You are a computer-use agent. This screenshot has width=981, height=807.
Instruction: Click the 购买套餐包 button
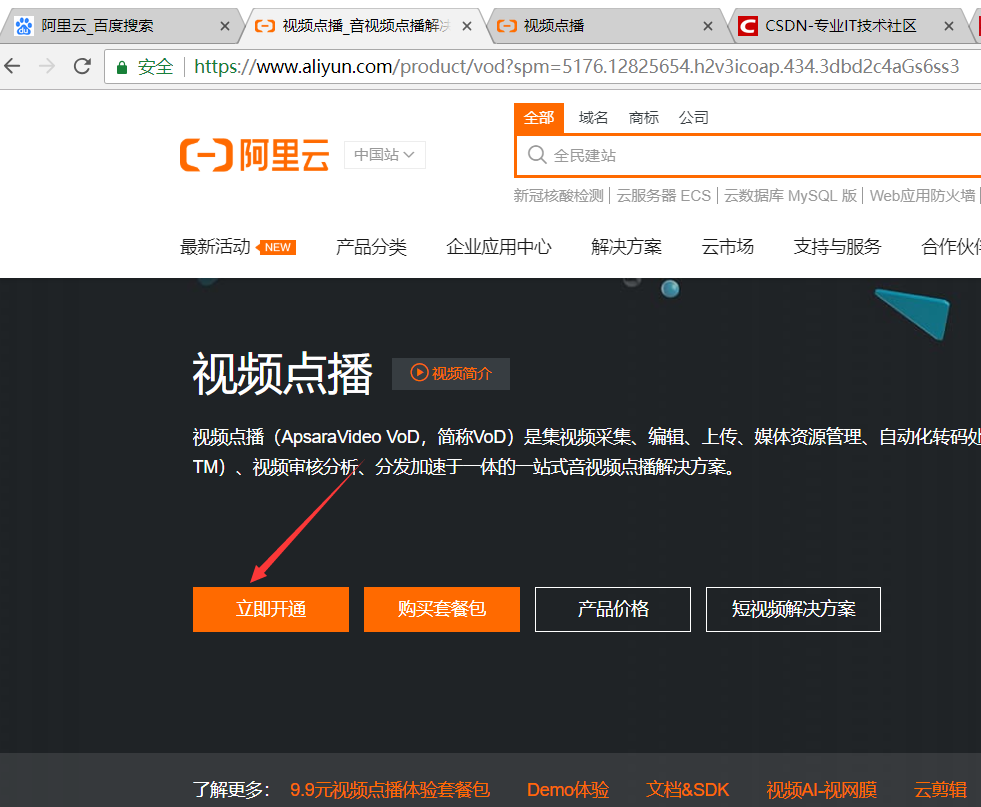442,609
